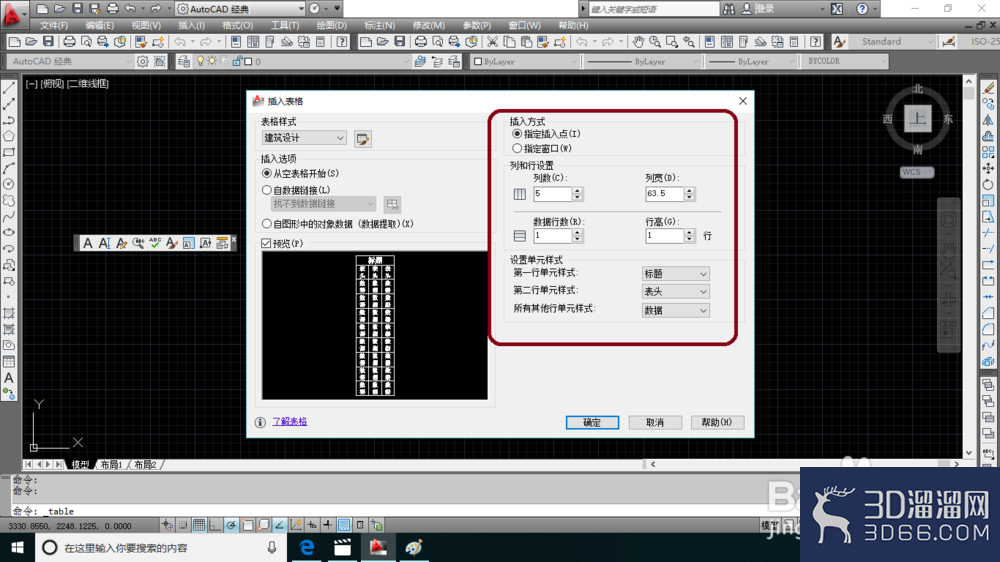This screenshot has width=1000, height=562.
Task: Open the Table tool in draw toolbar
Action: (x=9, y=362)
